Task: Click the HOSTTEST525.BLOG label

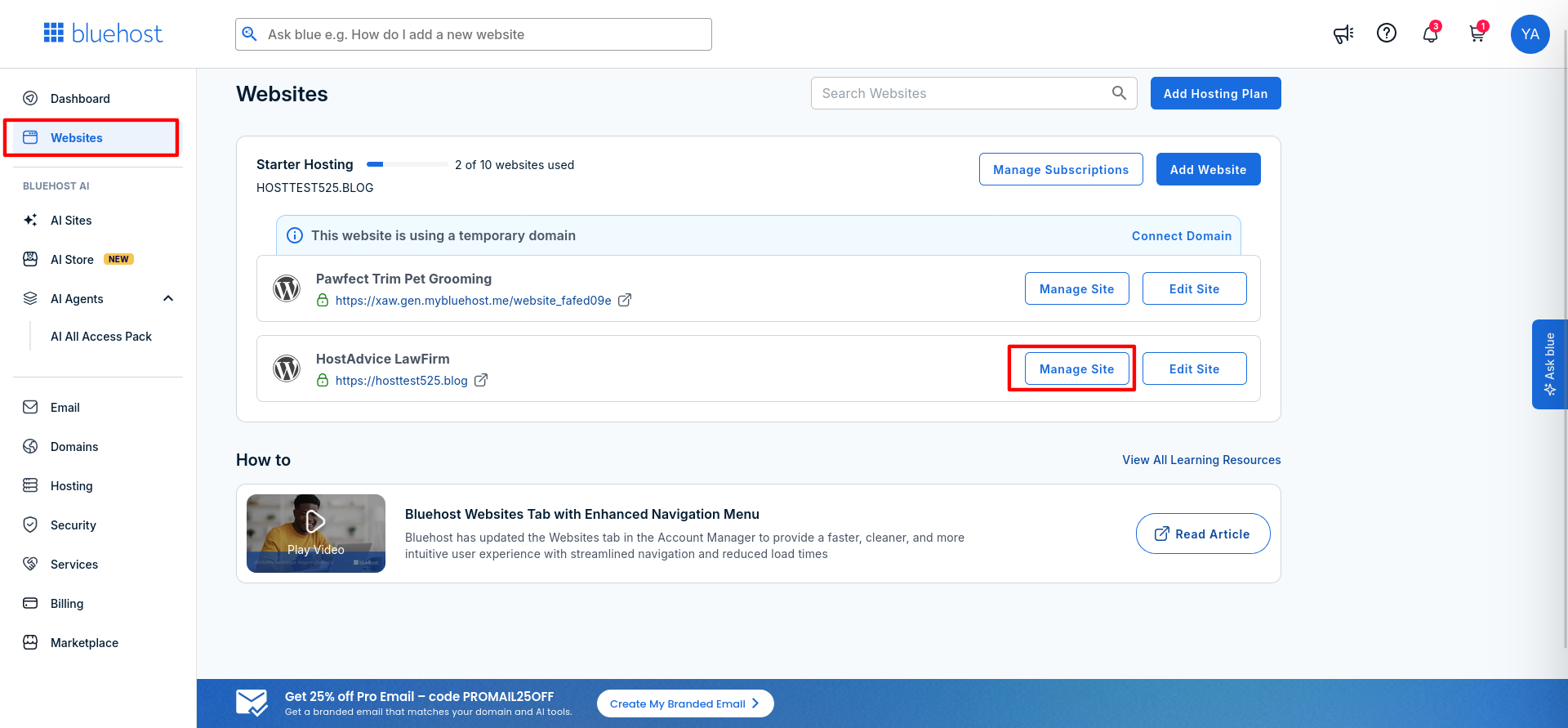Action: tap(314, 187)
